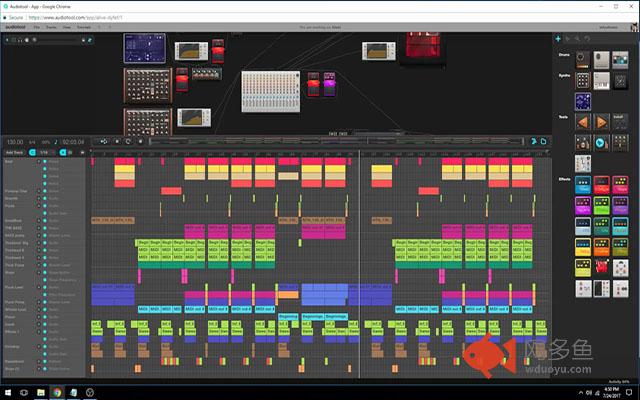The height and width of the screenshot is (400, 640).
Task: Click the 4/4 time signature value
Action: tap(32, 142)
